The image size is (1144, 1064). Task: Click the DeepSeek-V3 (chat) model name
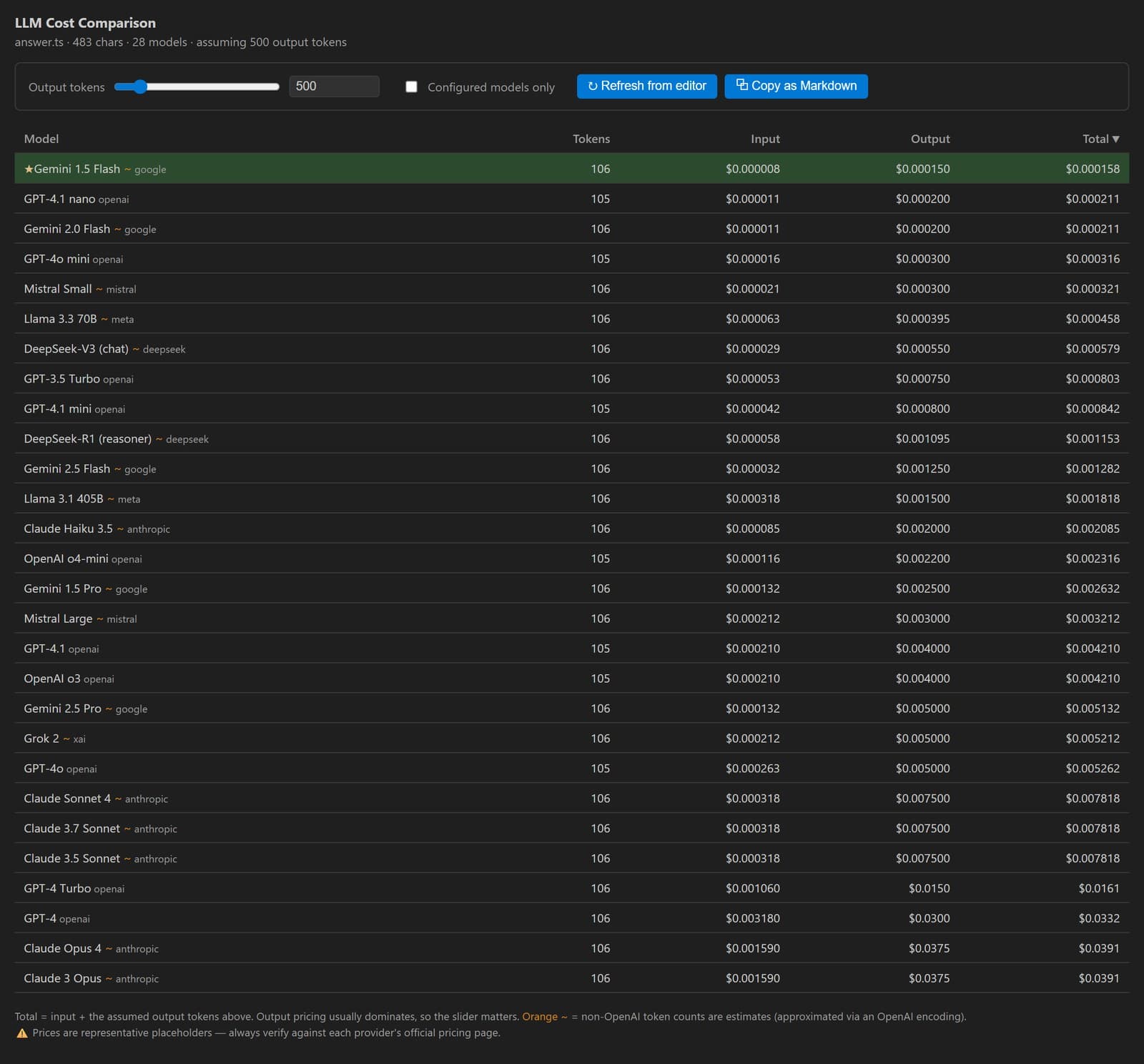(77, 349)
